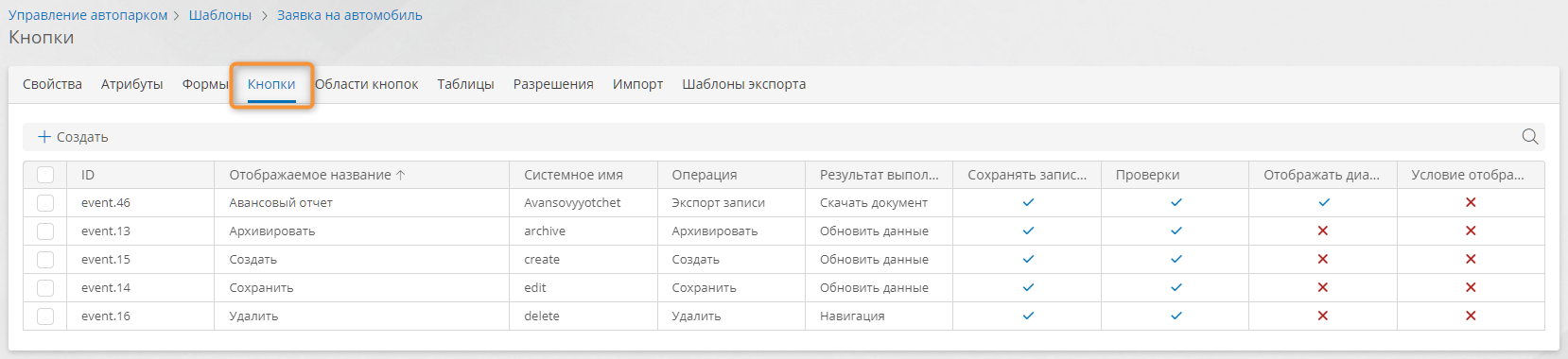Open the Формы tab
Screen dimensions: 1568x359
click(x=205, y=84)
